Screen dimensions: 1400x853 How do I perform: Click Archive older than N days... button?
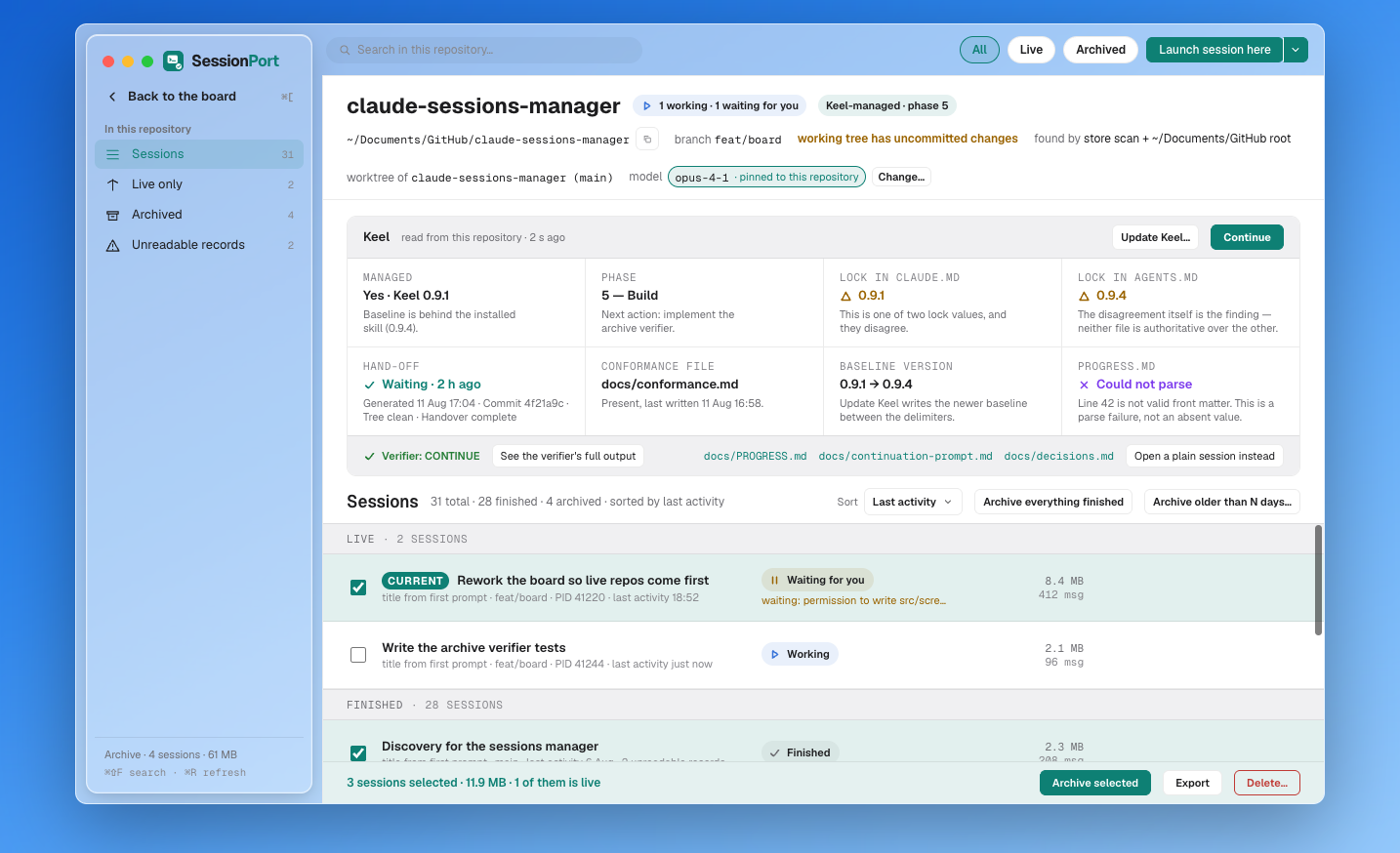coord(1221,502)
